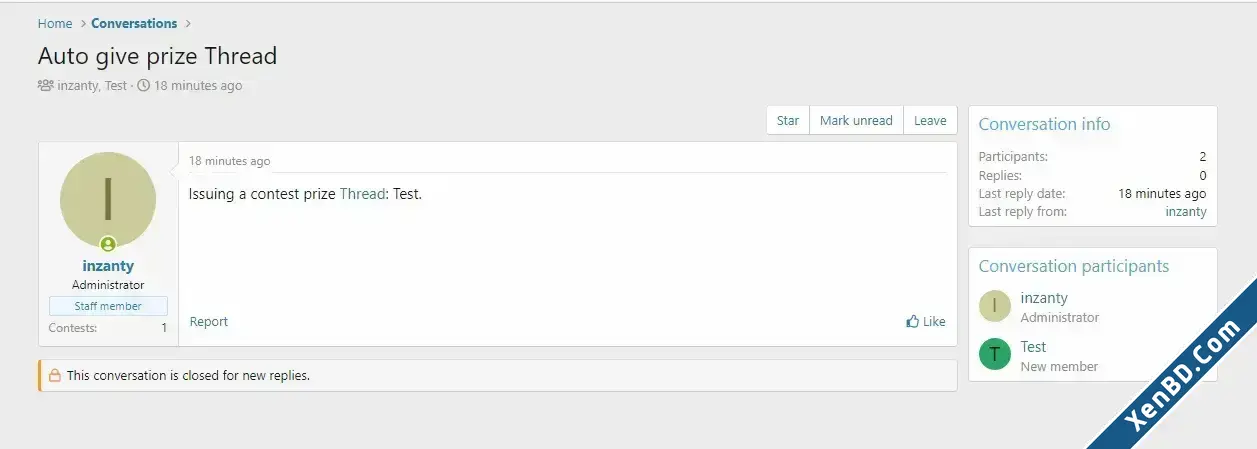Click Test user's green avatar
The image size is (1257, 449).
coord(995,354)
